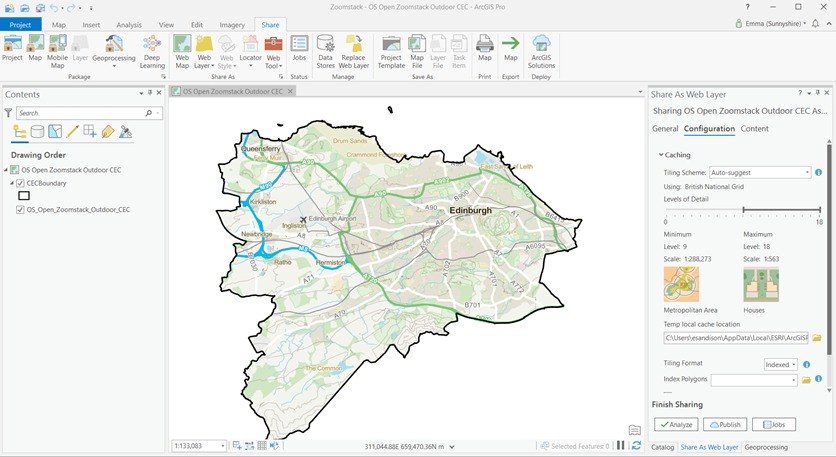Open the General tab in share pane
The width and height of the screenshot is (836, 457).
click(x=665, y=129)
